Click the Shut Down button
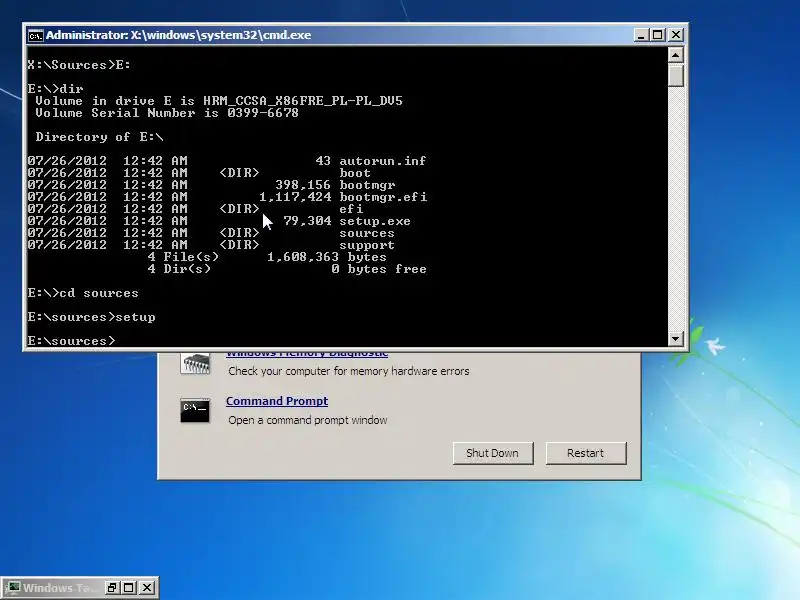 click(493, 453)
